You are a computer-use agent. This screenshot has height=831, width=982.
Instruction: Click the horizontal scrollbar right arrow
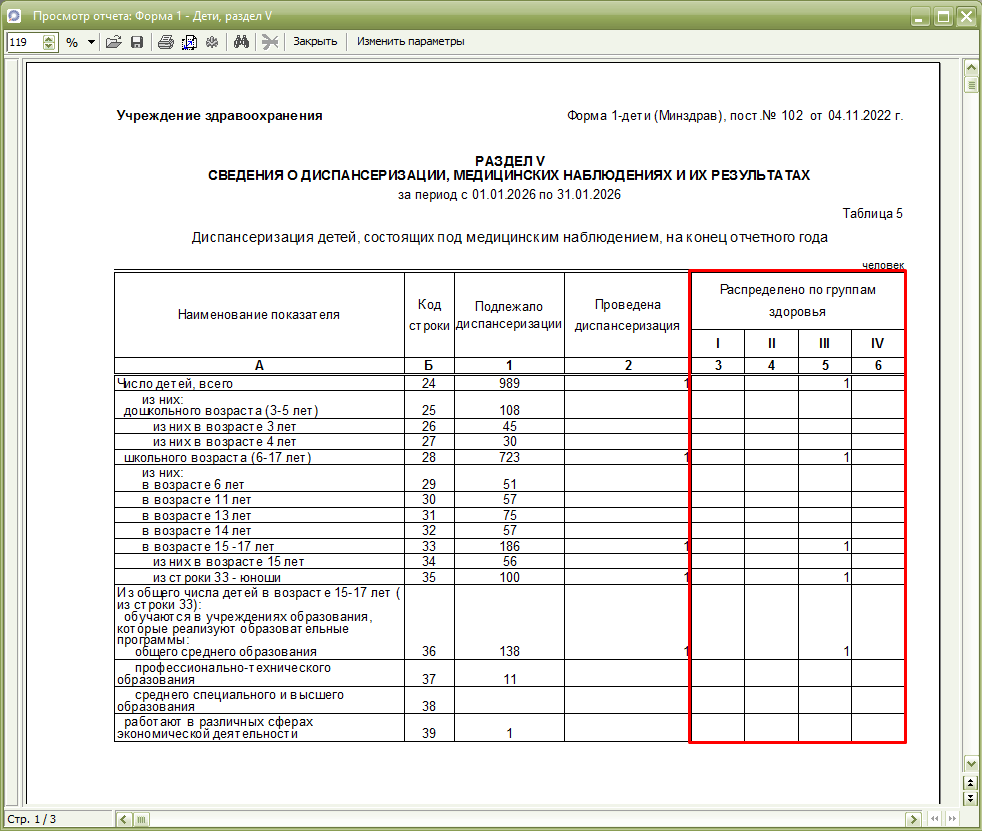tap(913, 819)
